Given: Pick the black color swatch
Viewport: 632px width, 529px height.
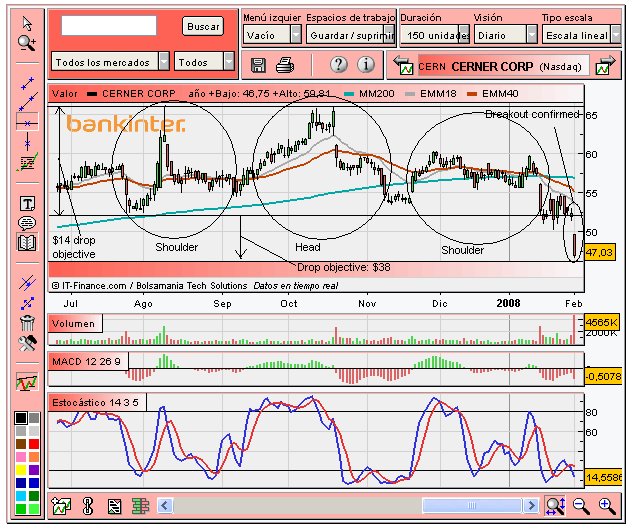Looking at the screenshot, I should tap(21, 418).
